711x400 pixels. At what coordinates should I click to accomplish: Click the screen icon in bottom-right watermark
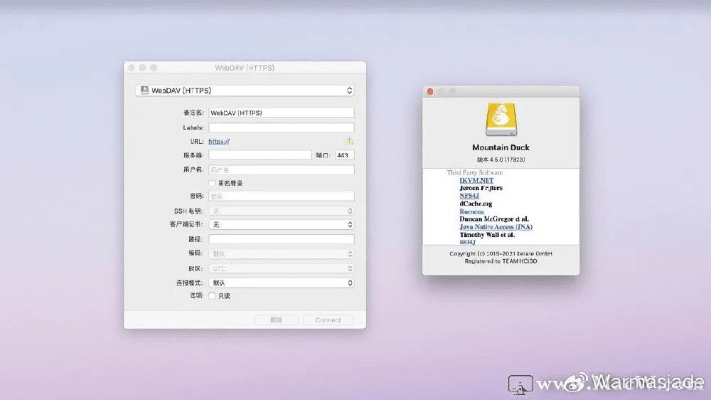click(518, 383)
